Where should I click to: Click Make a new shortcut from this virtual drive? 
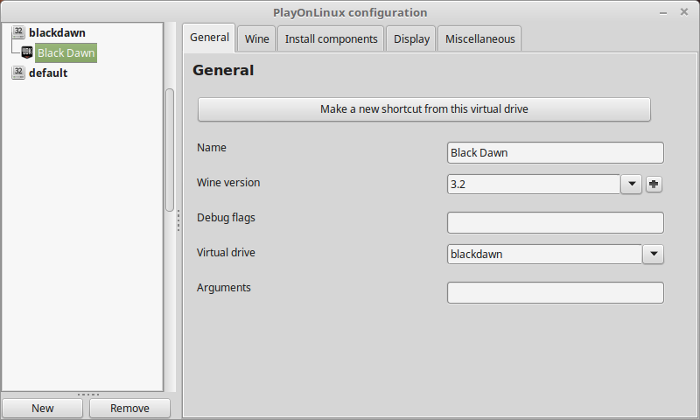[x=424, y=109]
